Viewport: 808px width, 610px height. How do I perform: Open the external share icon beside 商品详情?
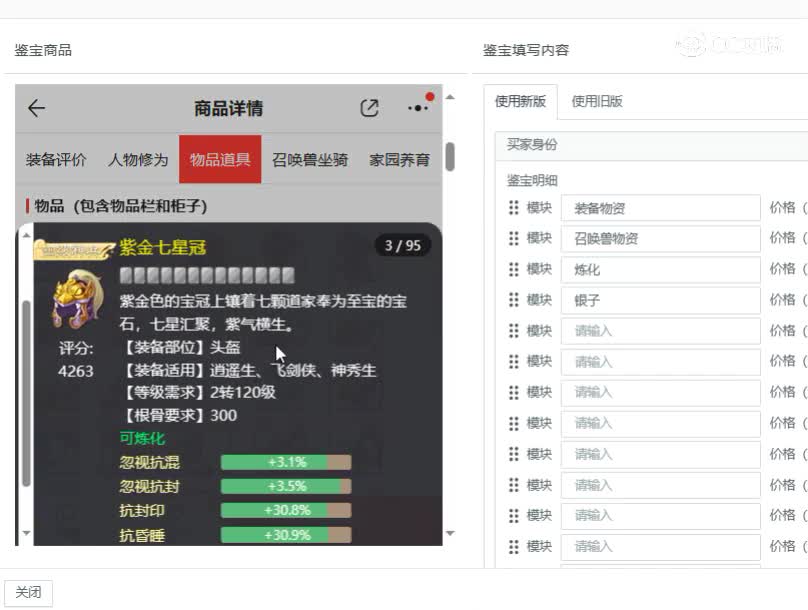click(x=371, y=107)
